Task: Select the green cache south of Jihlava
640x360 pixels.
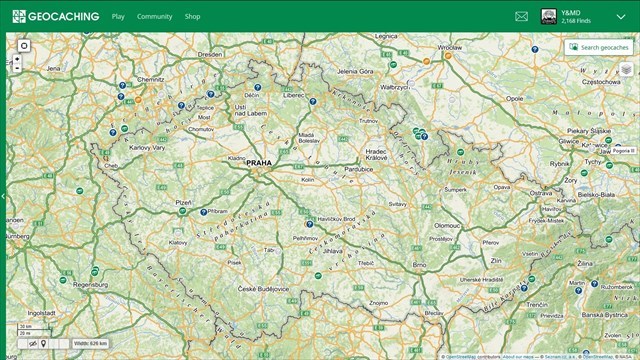Action: point(318,276)
